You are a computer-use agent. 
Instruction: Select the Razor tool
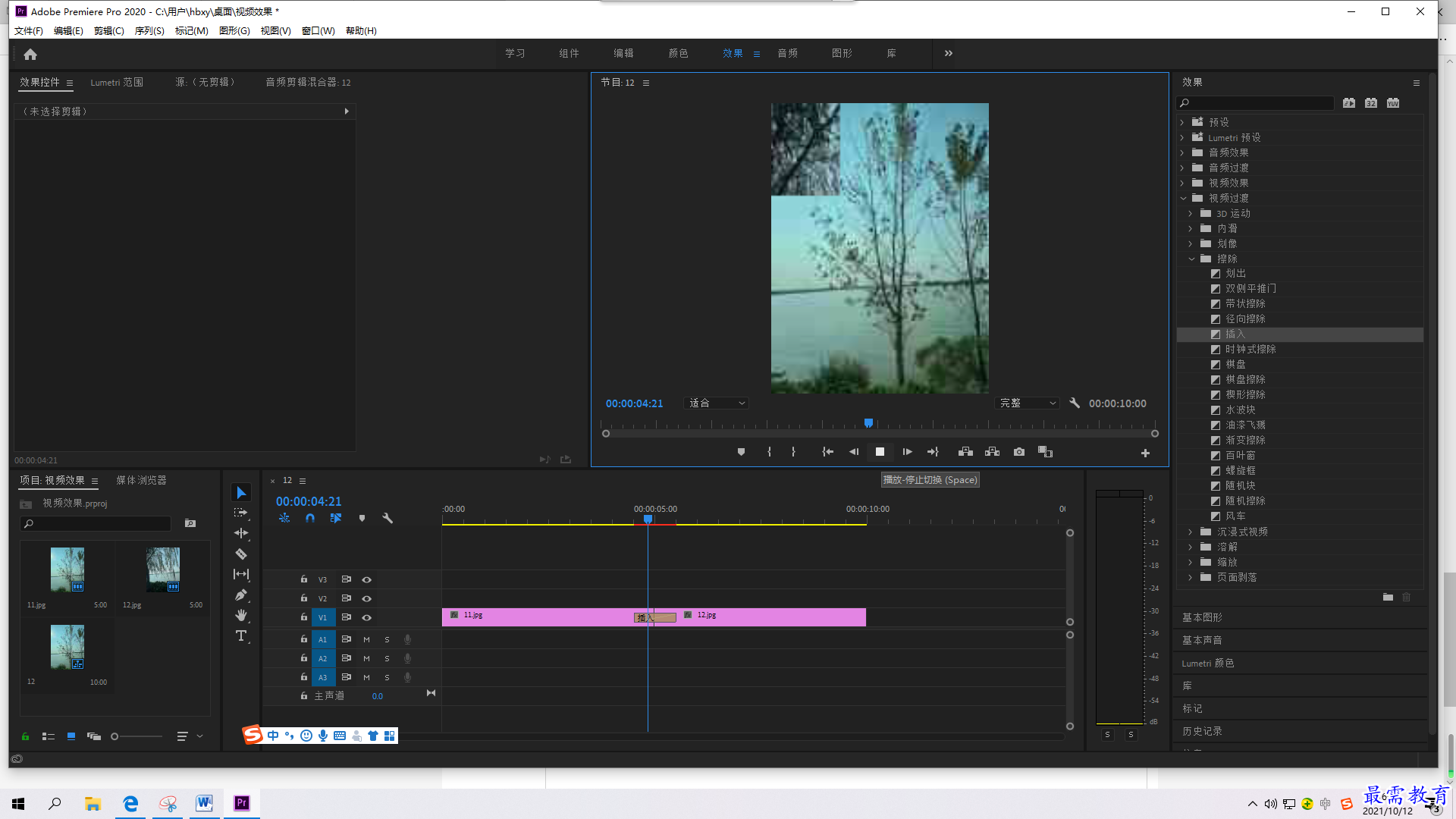click(241, 554)
